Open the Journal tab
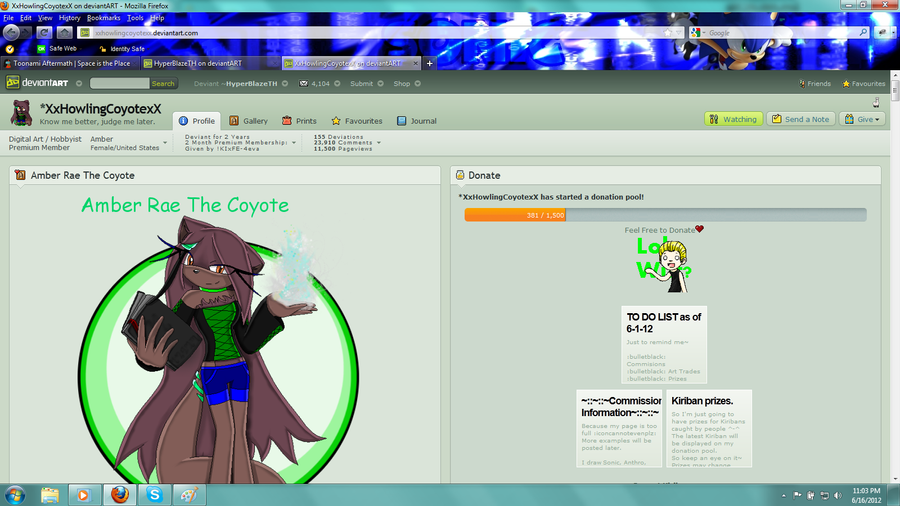This screenshot has width=900, height=506. 417,121
